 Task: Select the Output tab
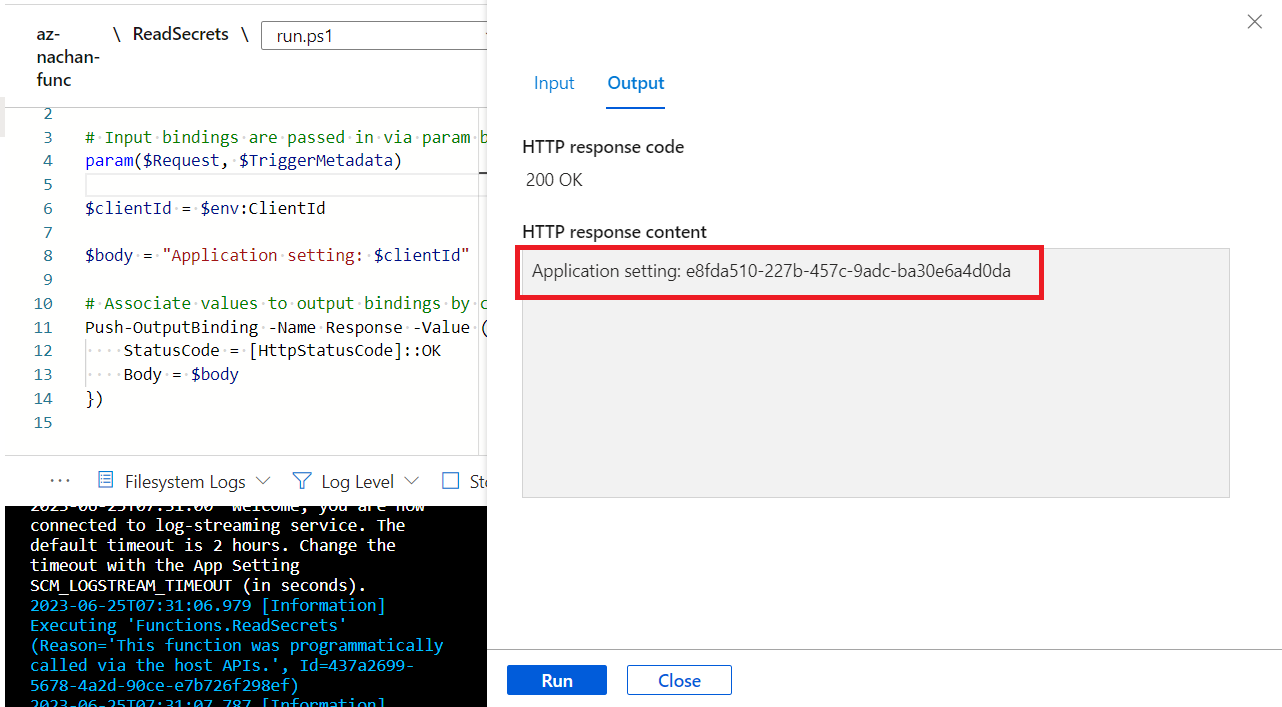point(636,83)
